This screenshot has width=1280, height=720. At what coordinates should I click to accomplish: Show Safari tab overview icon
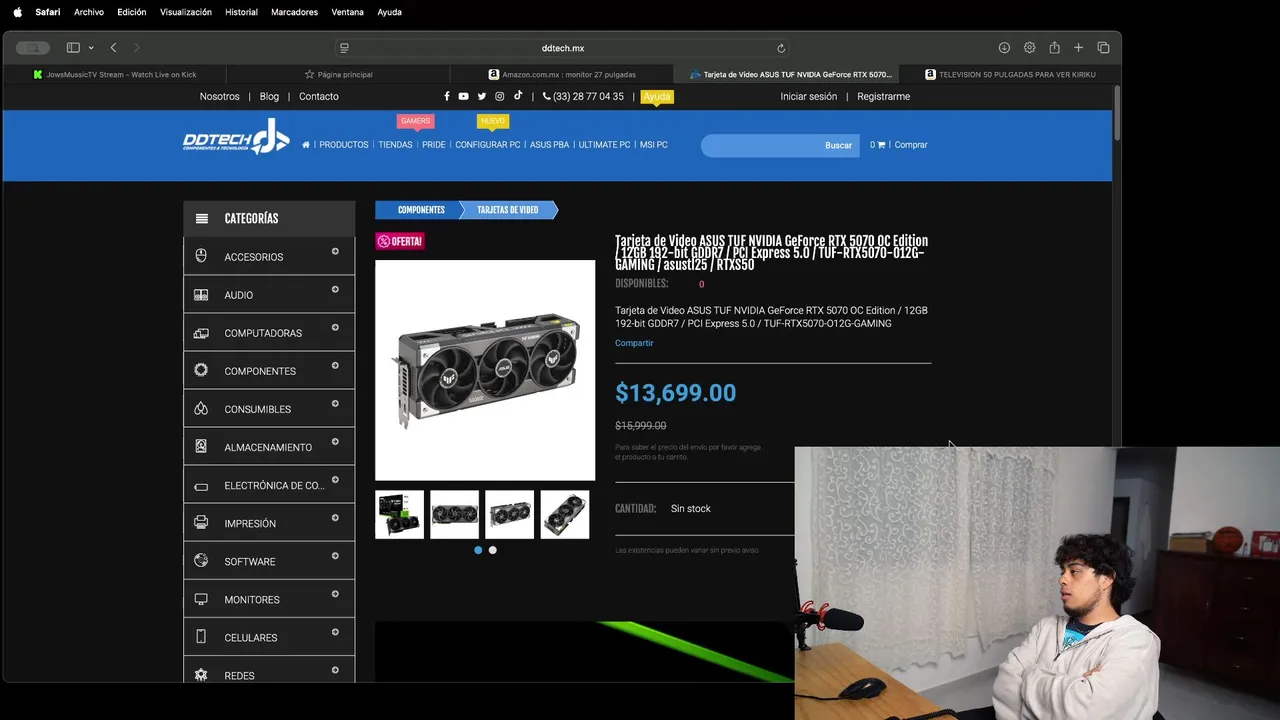coord(1103,48)
